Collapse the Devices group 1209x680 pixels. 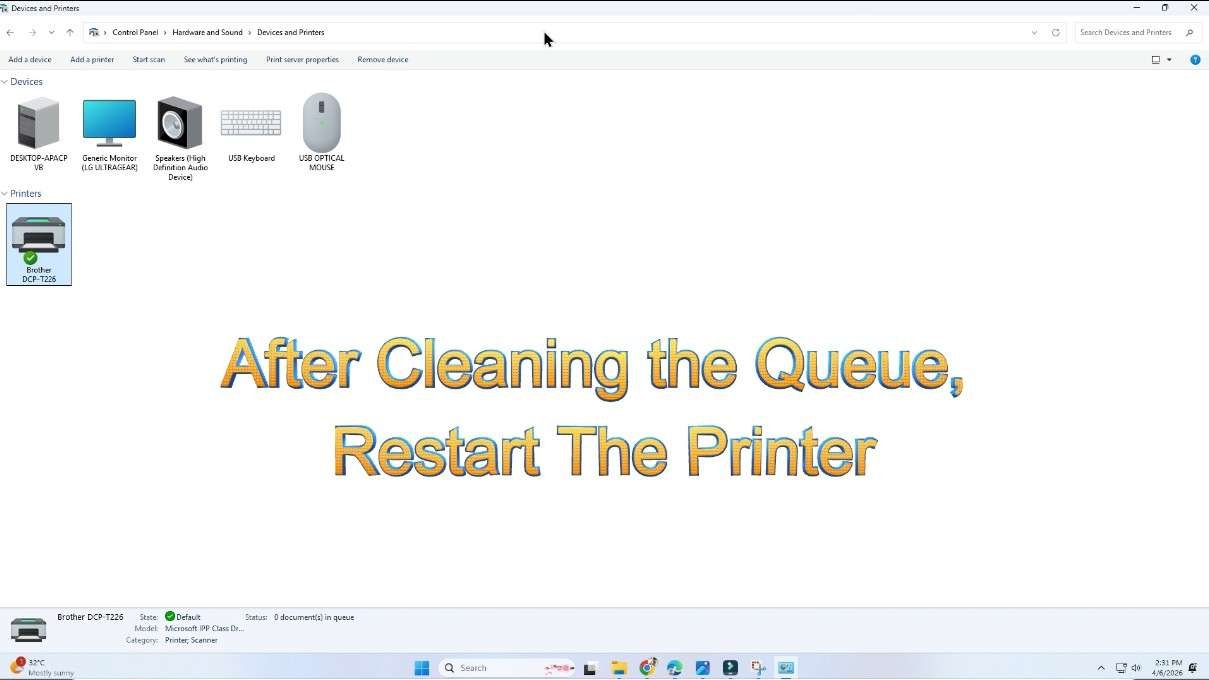click(x=4, y=82)
